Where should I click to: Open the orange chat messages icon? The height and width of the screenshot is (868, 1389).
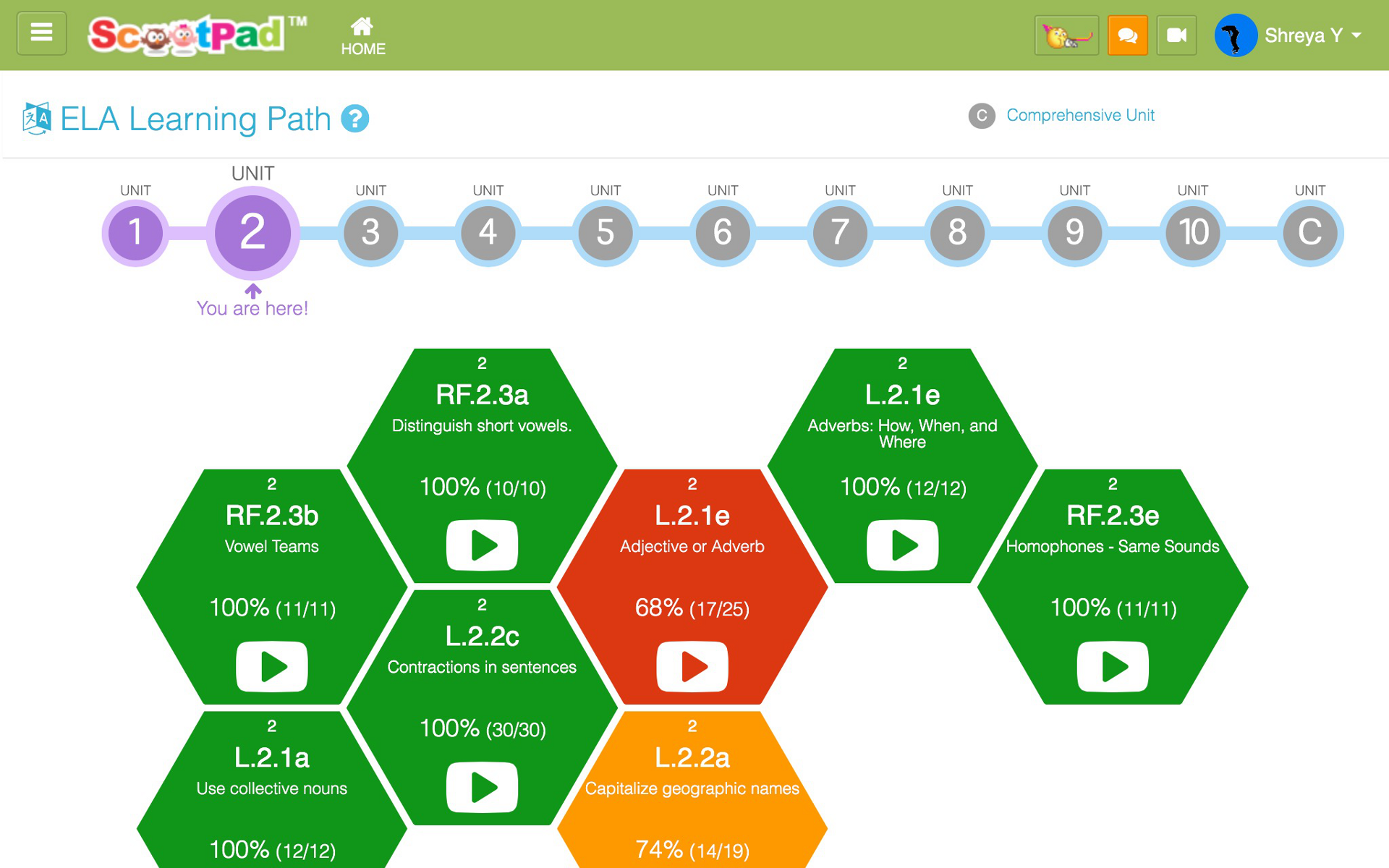[x=1127, y=35]
